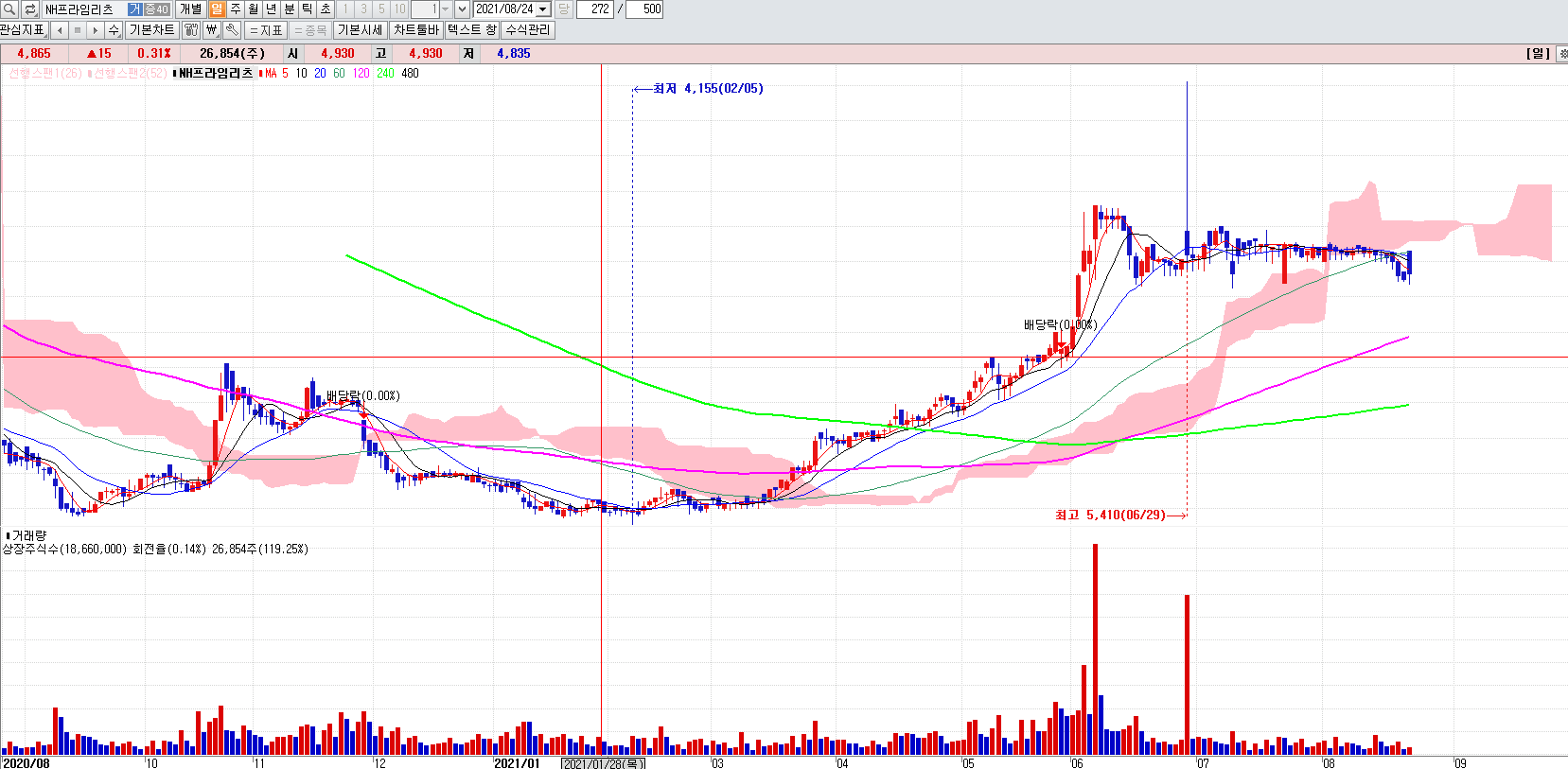Switch to 주 weekly period
This screenshot has height=769, width=1568.
(x=236, y=9)
